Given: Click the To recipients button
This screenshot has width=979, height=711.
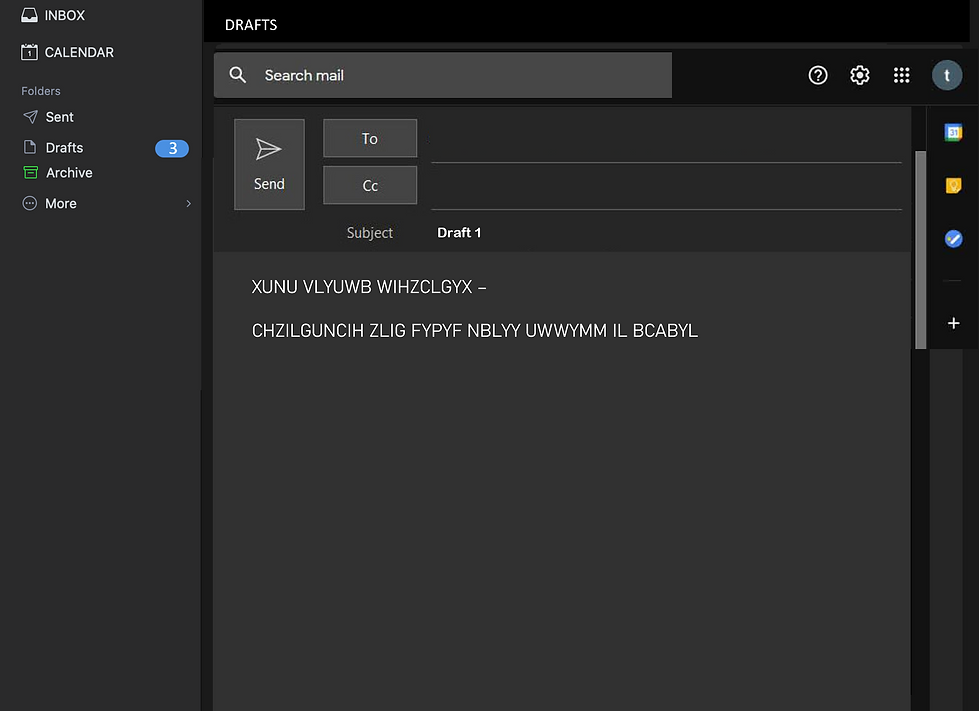Looking at the screenshot, I should pos(370,138).
